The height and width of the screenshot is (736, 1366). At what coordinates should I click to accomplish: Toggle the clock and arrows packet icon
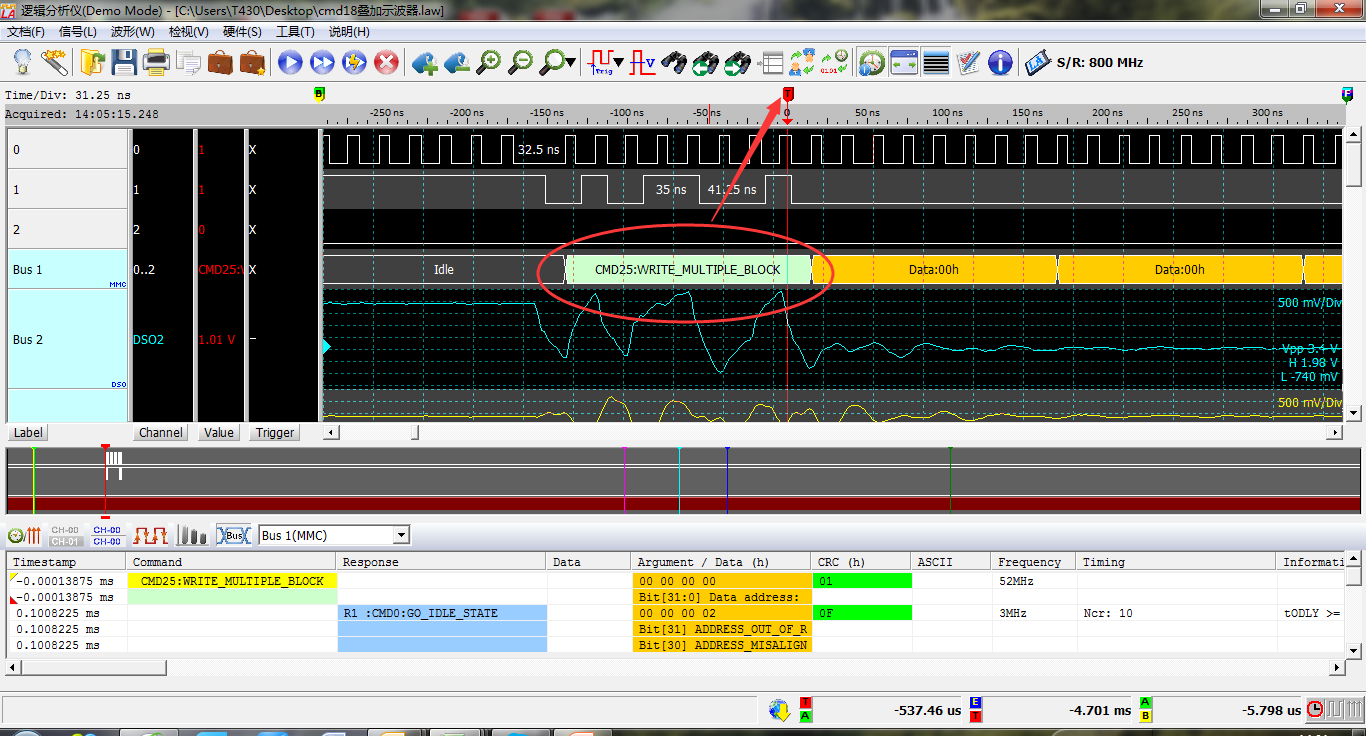click(x=24, y=535)
